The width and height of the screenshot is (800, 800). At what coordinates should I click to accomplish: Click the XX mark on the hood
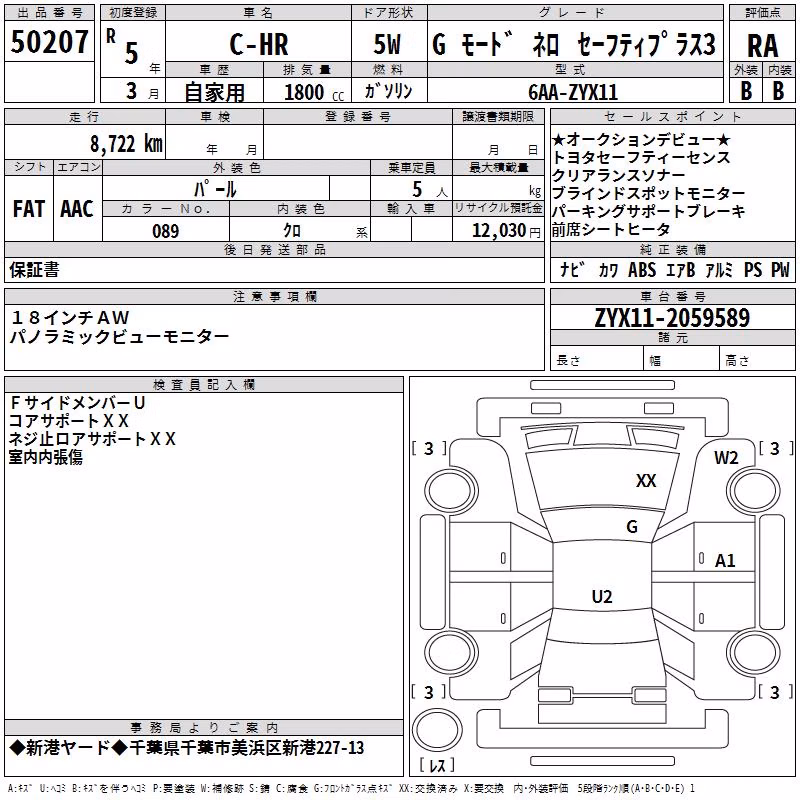click(646, 481)
